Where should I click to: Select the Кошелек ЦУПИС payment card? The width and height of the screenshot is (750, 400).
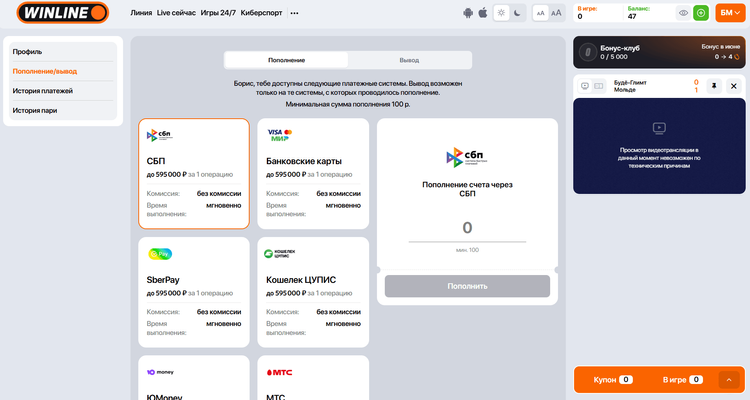click(313, 292)
